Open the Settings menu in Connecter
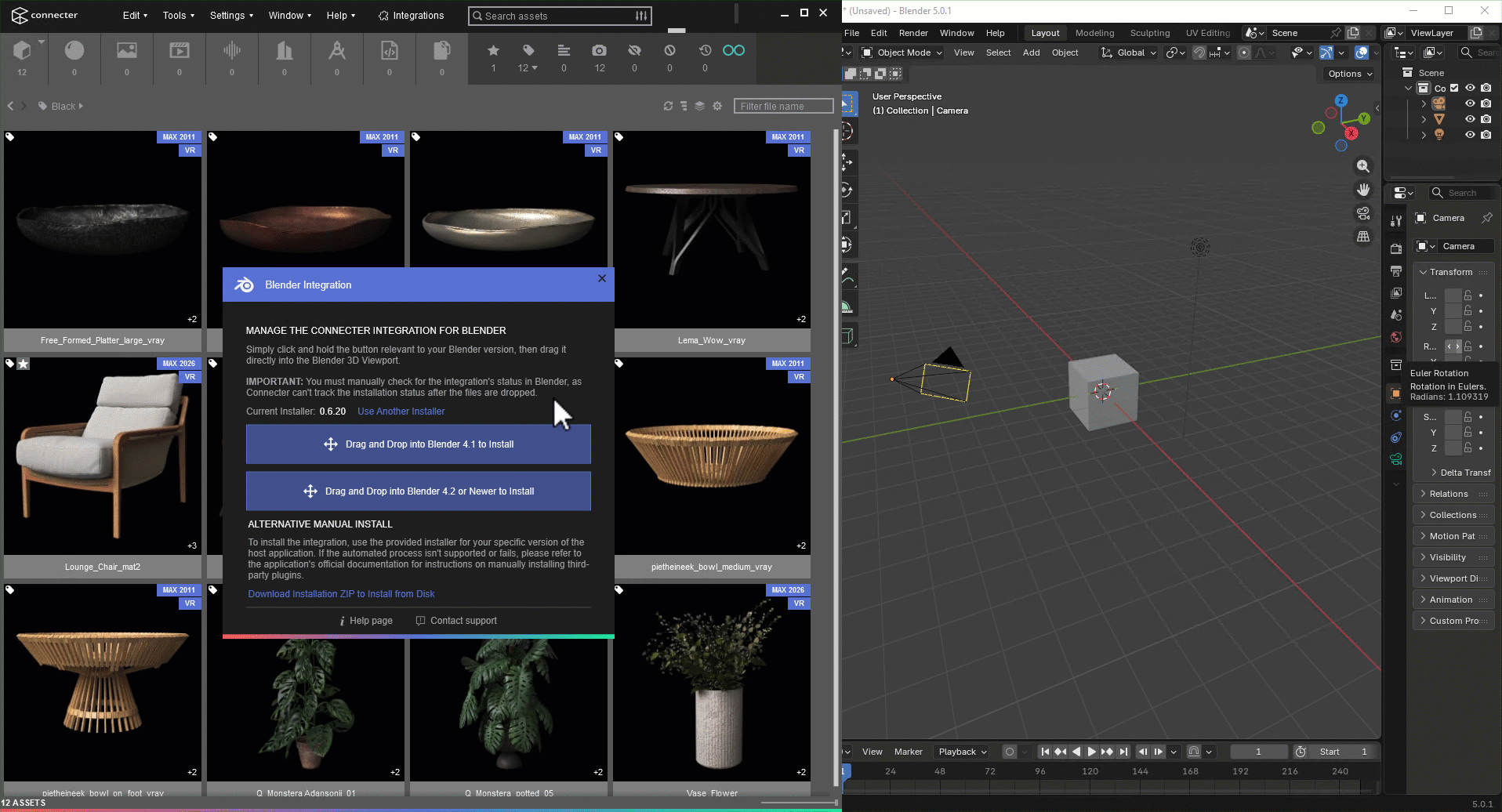Screen dimensions: 1502x812 (231, 16)
